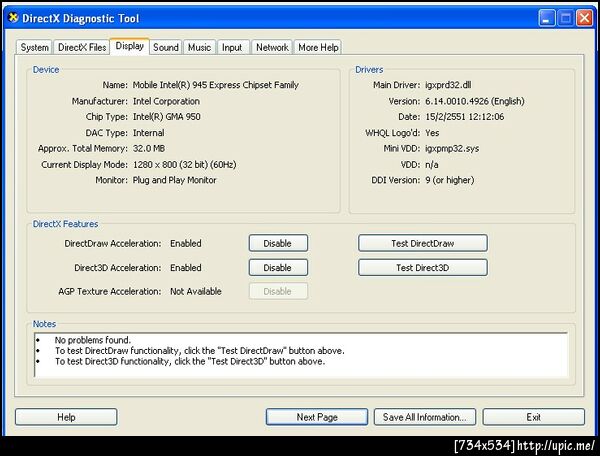This screenshot has height=456, width=600.
Task: Click the WHQL Logo'd 'Yes' value
Action: pyautogui.click(x=432, y=133)
